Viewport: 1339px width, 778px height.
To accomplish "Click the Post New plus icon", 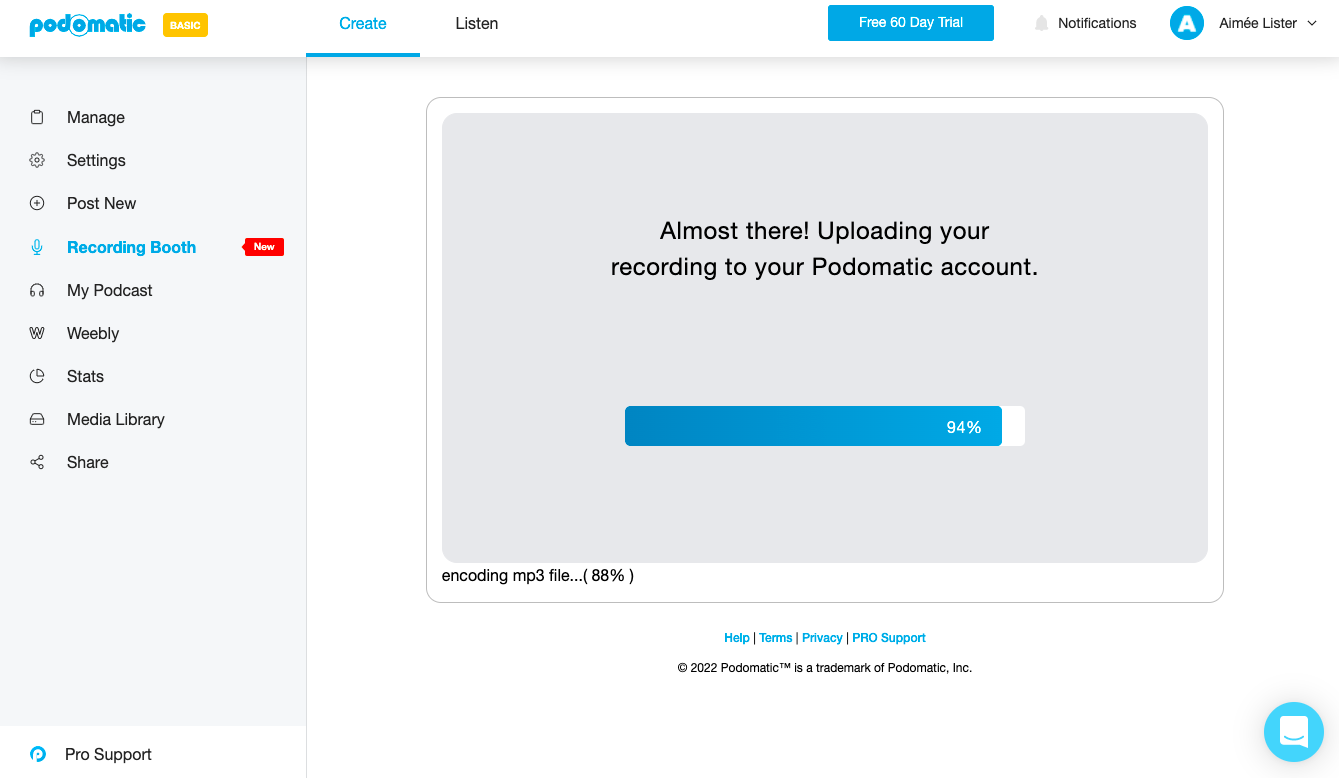I will (37, 203).
